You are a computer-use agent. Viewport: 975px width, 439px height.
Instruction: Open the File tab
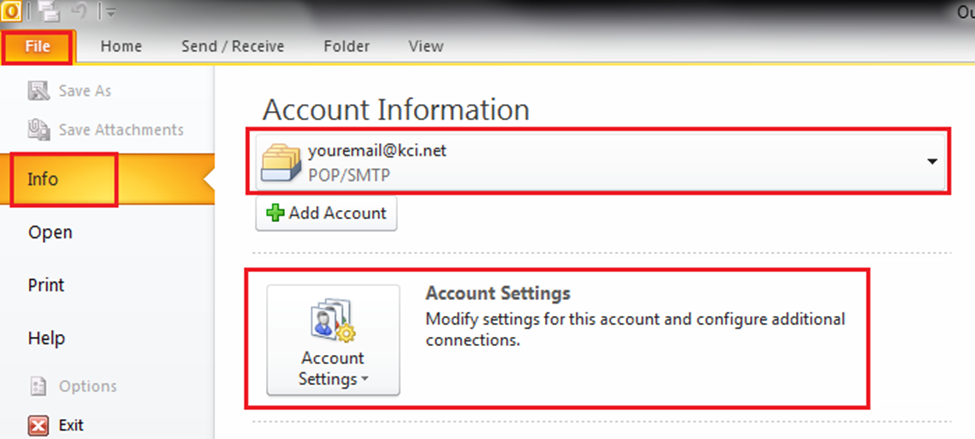pos(37,46)
